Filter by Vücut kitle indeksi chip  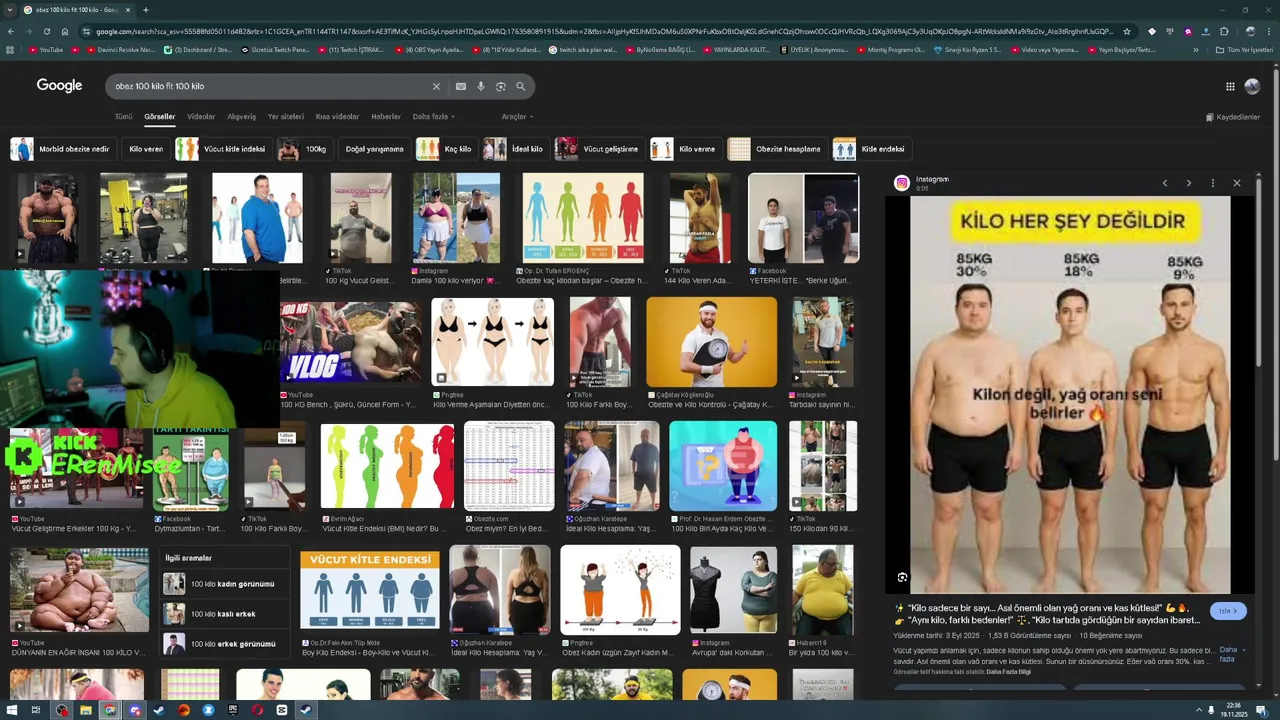click(x=223, y=149)
